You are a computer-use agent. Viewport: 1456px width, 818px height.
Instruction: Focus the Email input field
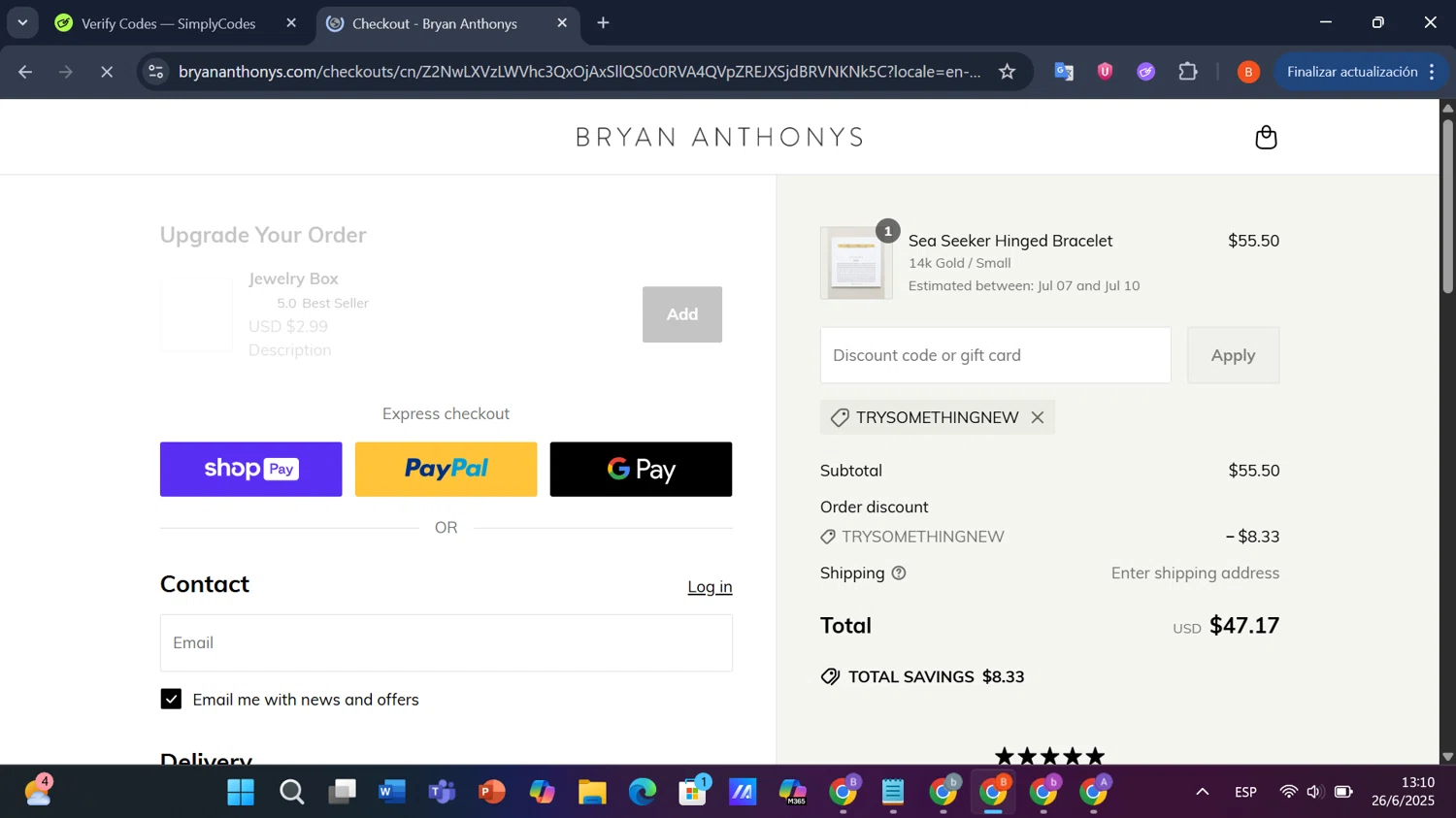[x=447, y=642]
